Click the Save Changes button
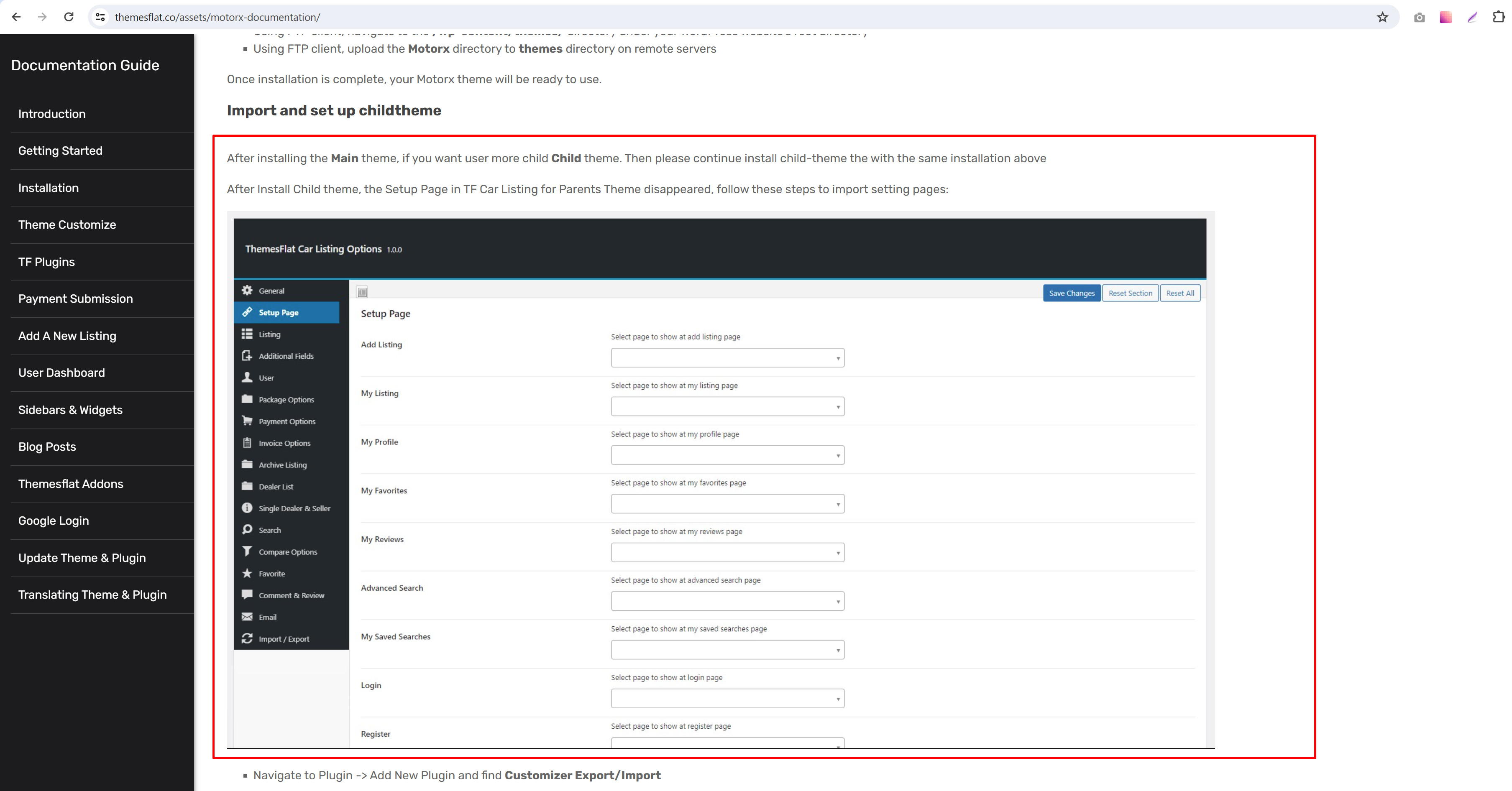Screen dimensions: 1512x791 (x=1071, y=293)
